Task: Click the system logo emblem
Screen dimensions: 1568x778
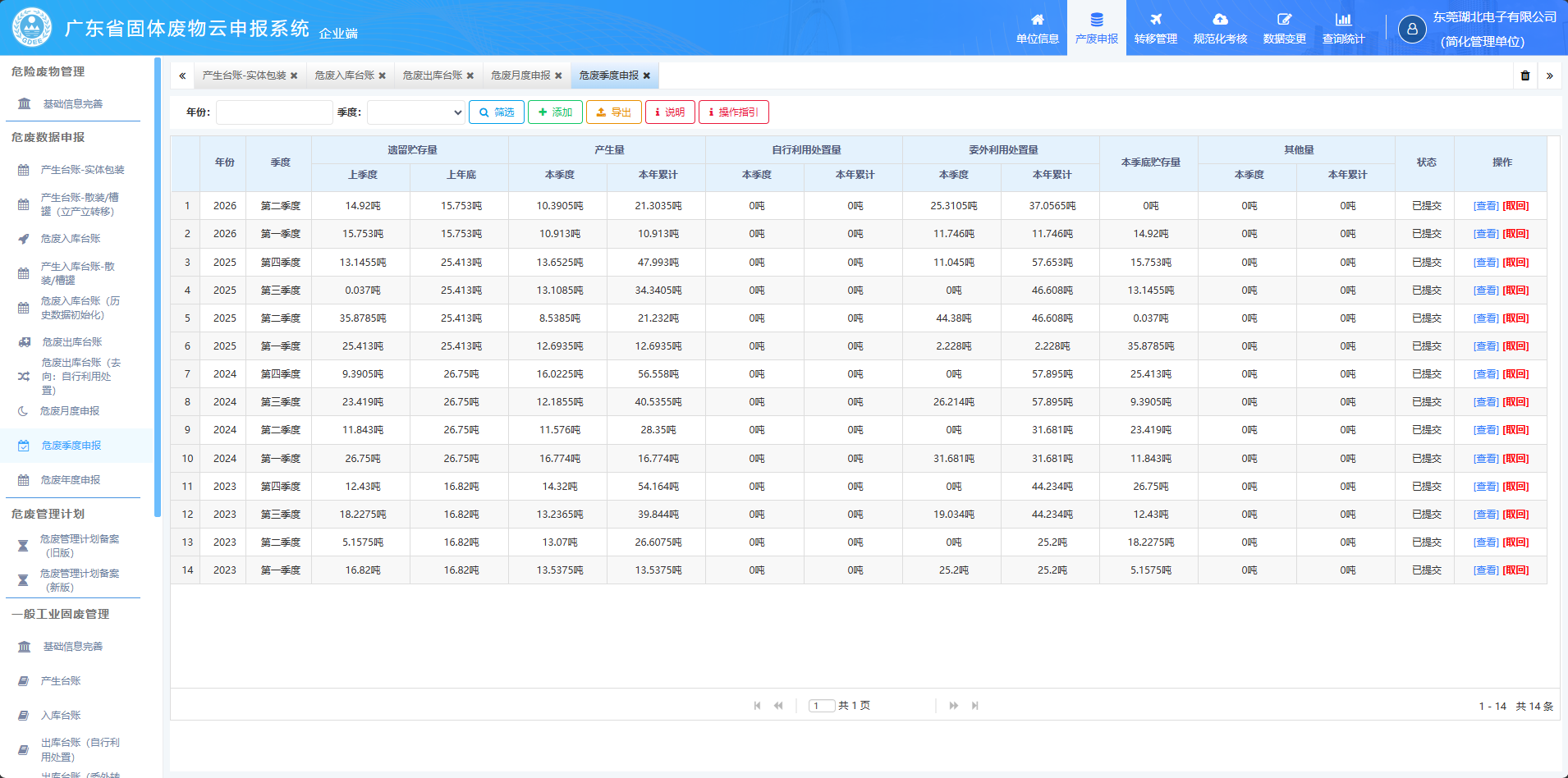Action: (32, 27)
